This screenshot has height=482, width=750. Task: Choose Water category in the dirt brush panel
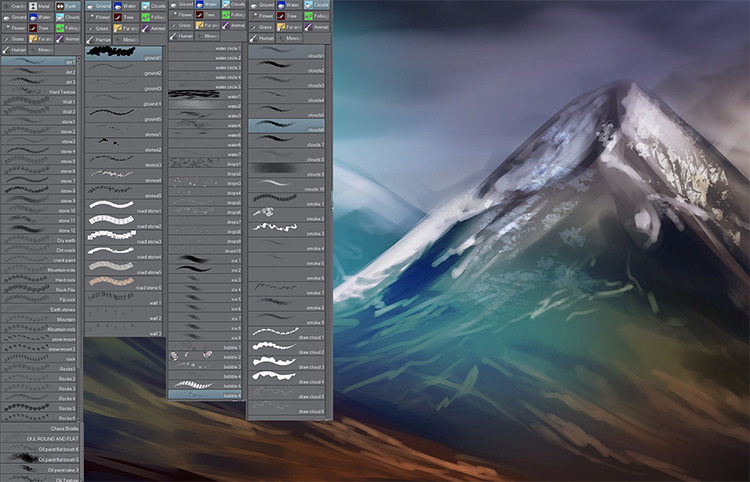point(40,17)
